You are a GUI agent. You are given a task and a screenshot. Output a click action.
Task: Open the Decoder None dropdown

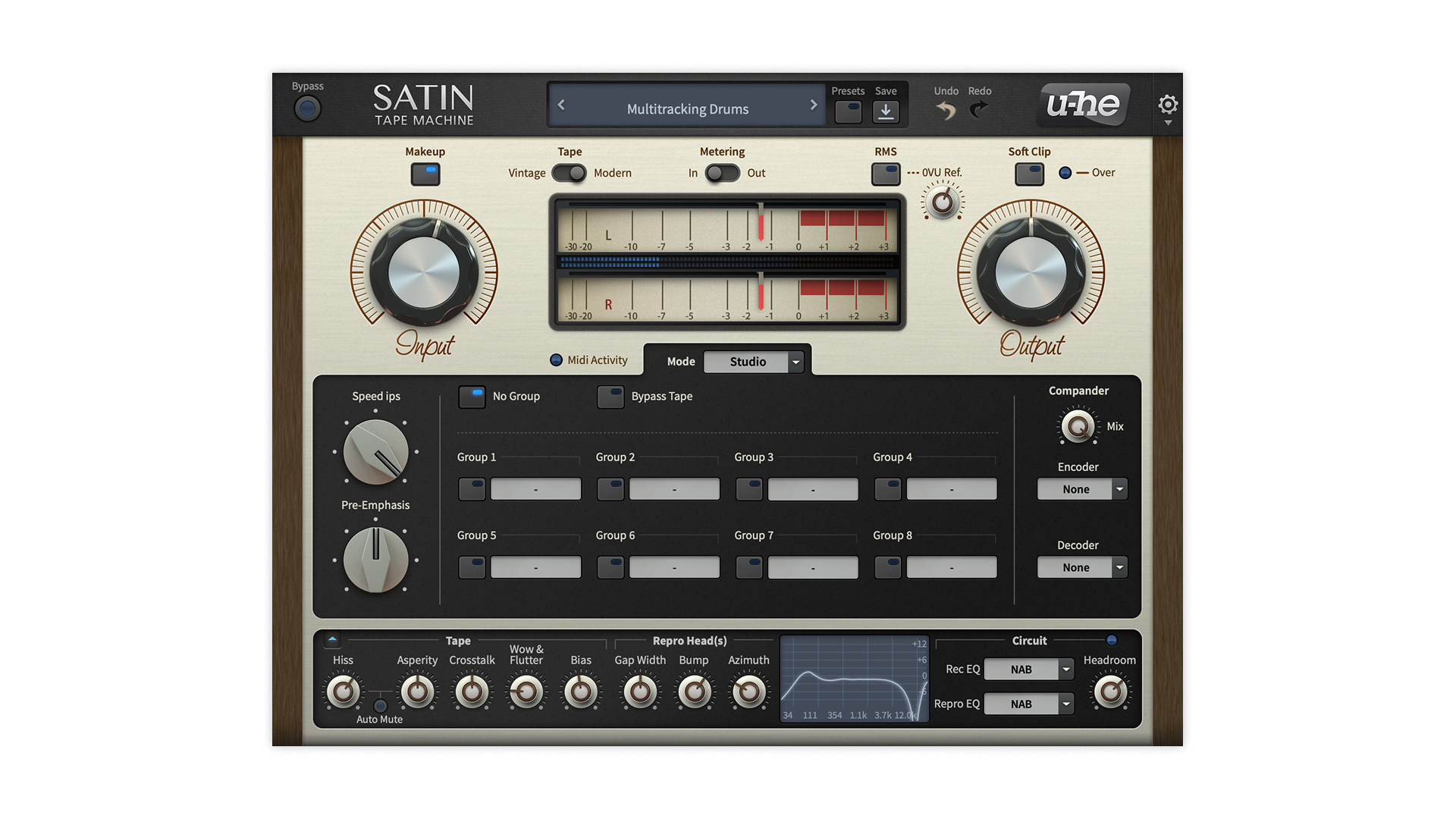[x=1082, y=567]
